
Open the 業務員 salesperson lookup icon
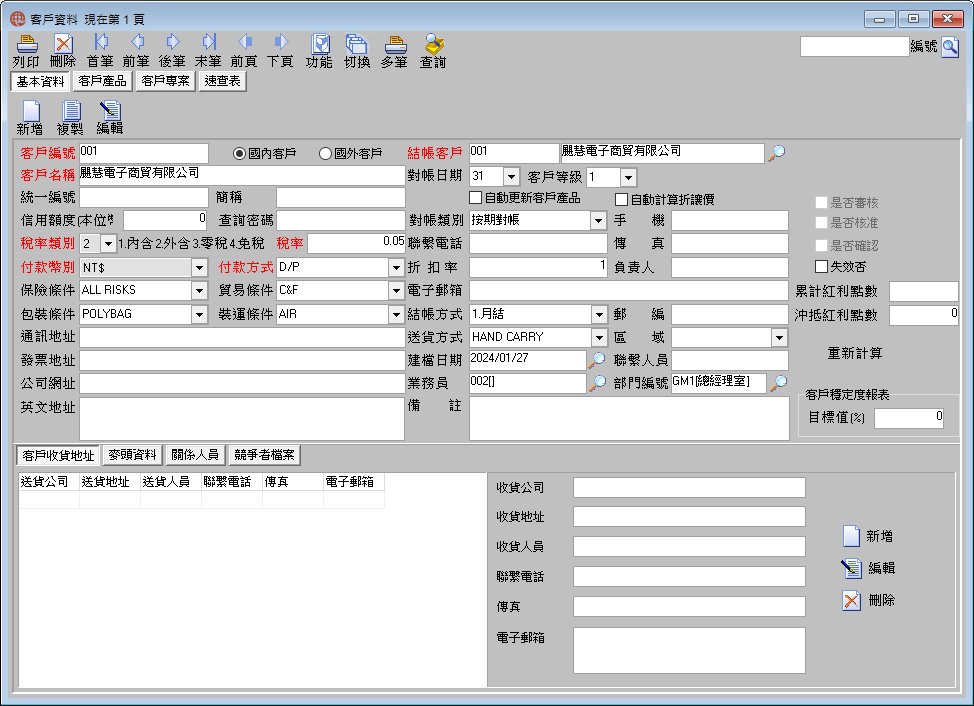coord(596,383)
